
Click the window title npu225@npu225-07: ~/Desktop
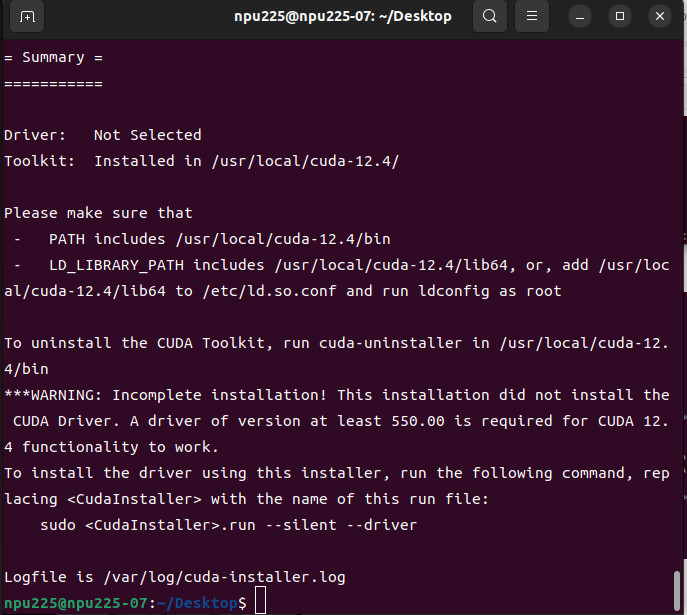coord(343,16)
